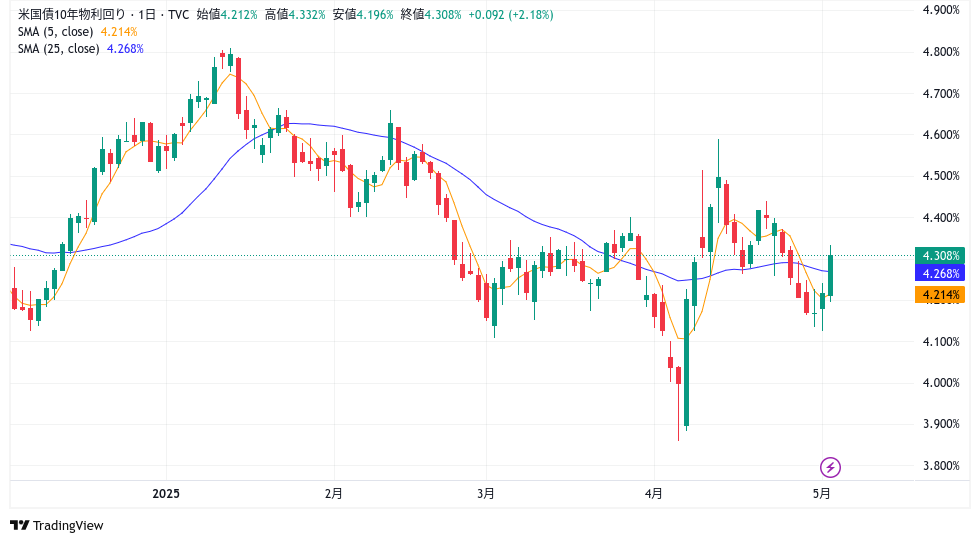Click the purple lightning event icon
980x543 pixels.
tap(830, 467)
